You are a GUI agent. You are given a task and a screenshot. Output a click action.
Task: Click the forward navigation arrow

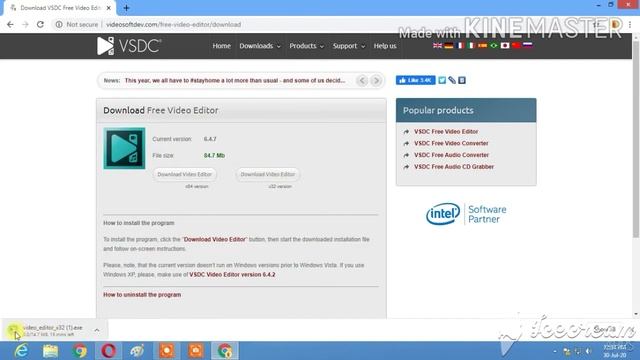point(25,24)
